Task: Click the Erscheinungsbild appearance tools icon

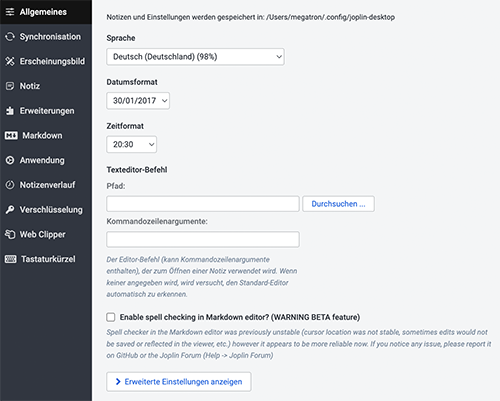Action: 10,61
